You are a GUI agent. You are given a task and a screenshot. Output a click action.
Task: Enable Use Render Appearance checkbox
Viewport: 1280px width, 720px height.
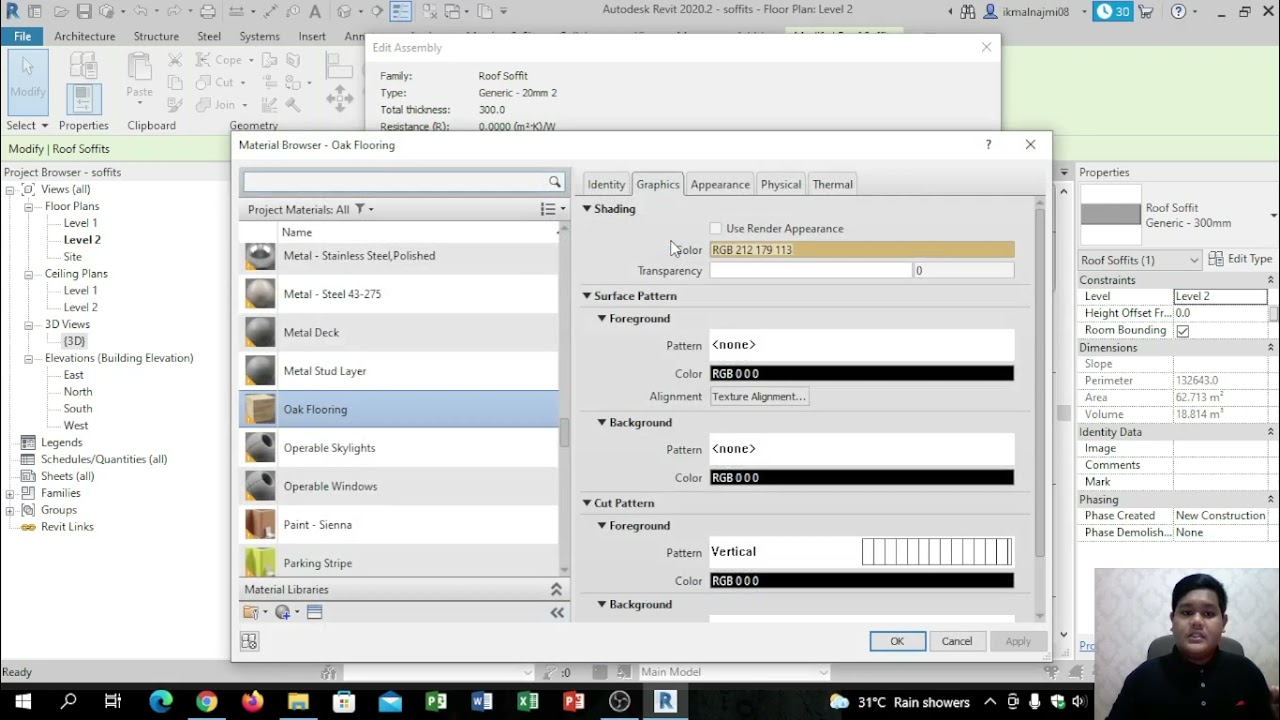pos(715,229)
